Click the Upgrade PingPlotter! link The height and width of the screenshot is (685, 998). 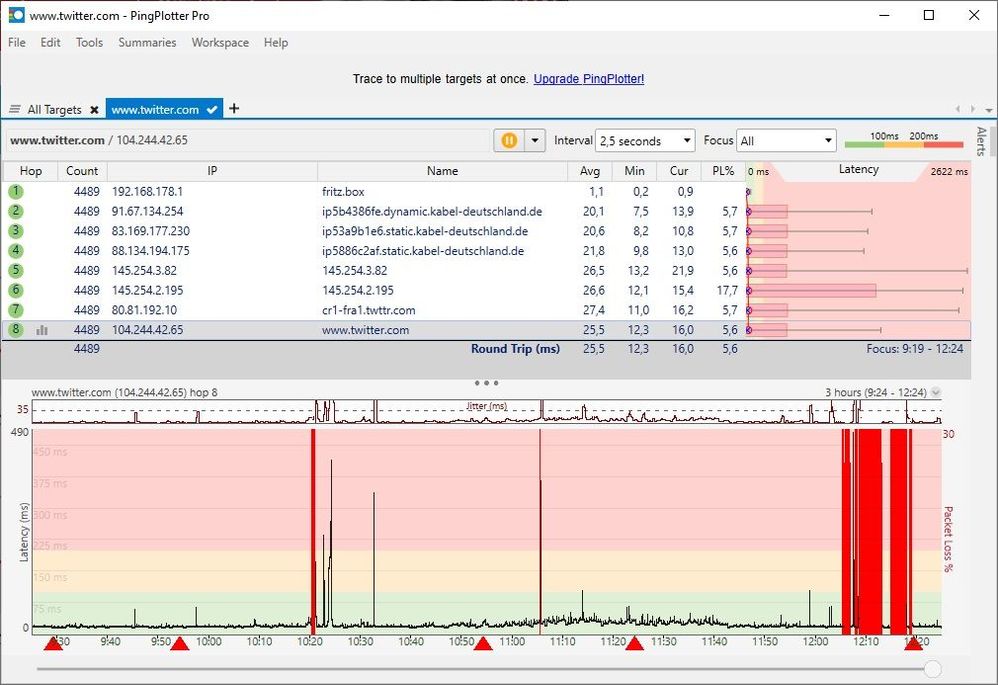point(589,79)
